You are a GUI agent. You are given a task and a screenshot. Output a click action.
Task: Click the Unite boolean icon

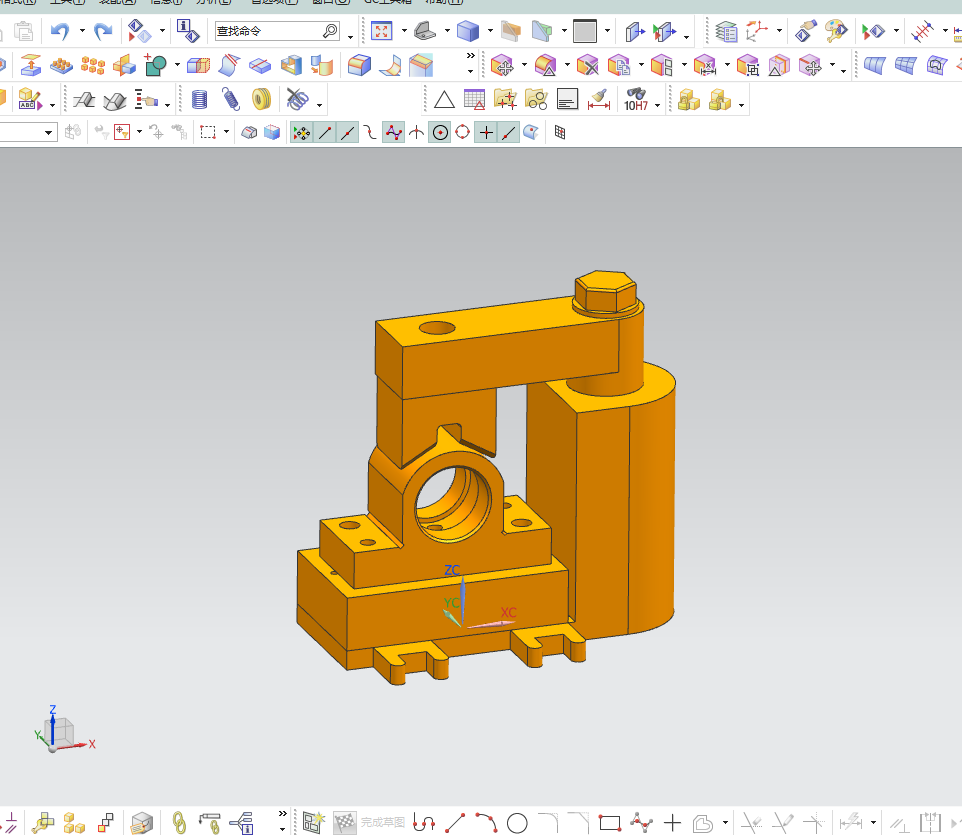coord(155,65)
